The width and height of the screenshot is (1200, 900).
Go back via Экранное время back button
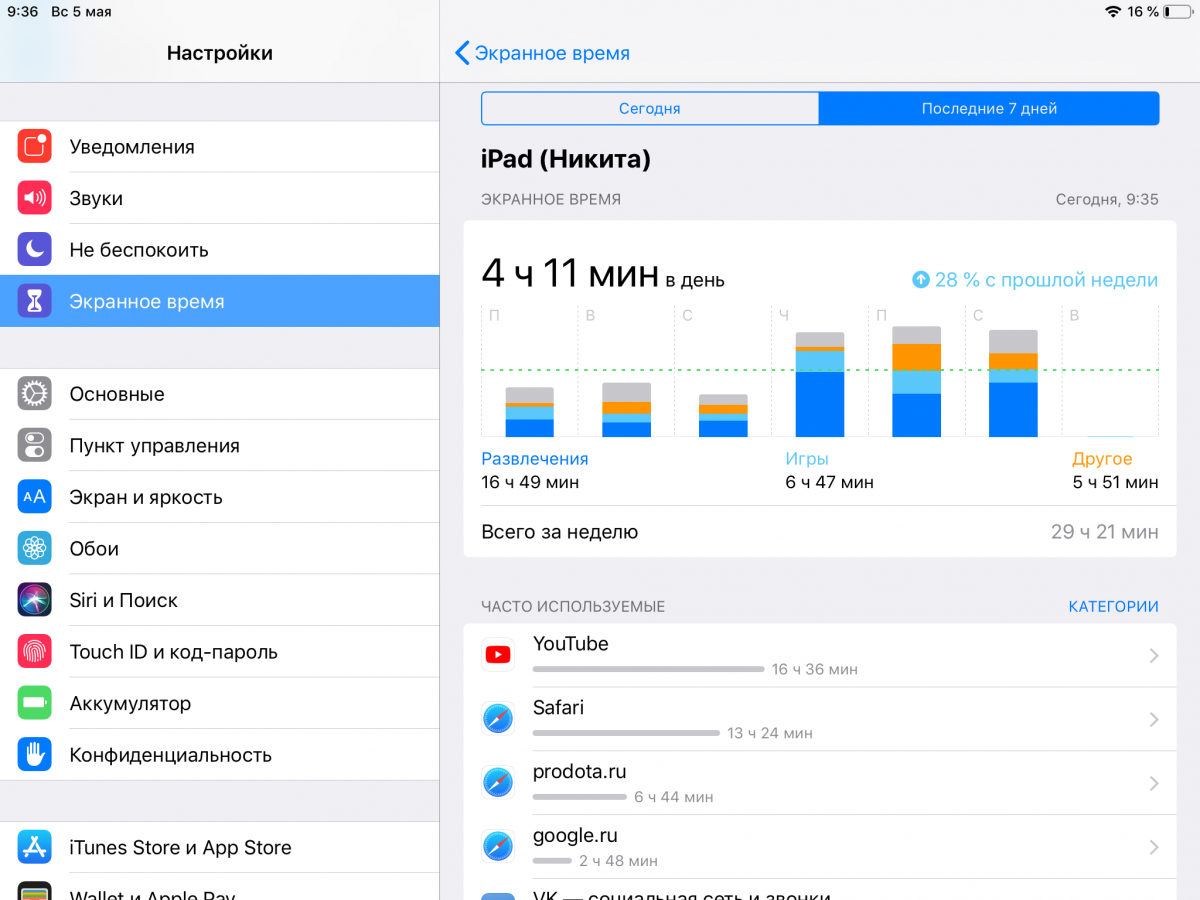(543, 53)
